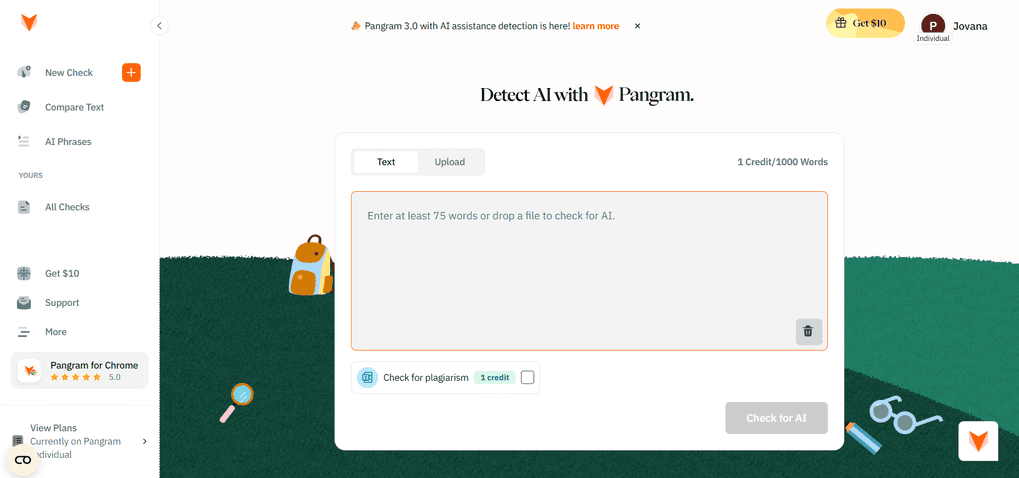Click the fox logo in the page heading

click(x=604, y=95)
